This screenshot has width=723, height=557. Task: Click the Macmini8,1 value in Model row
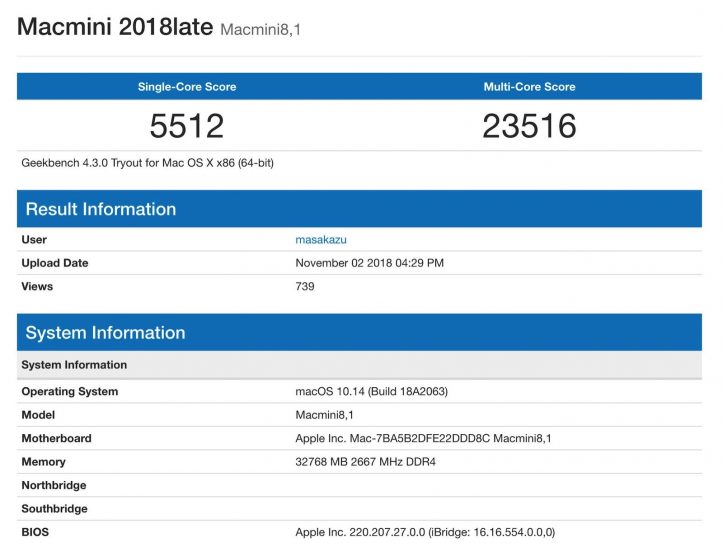click(x=325, y=415)
